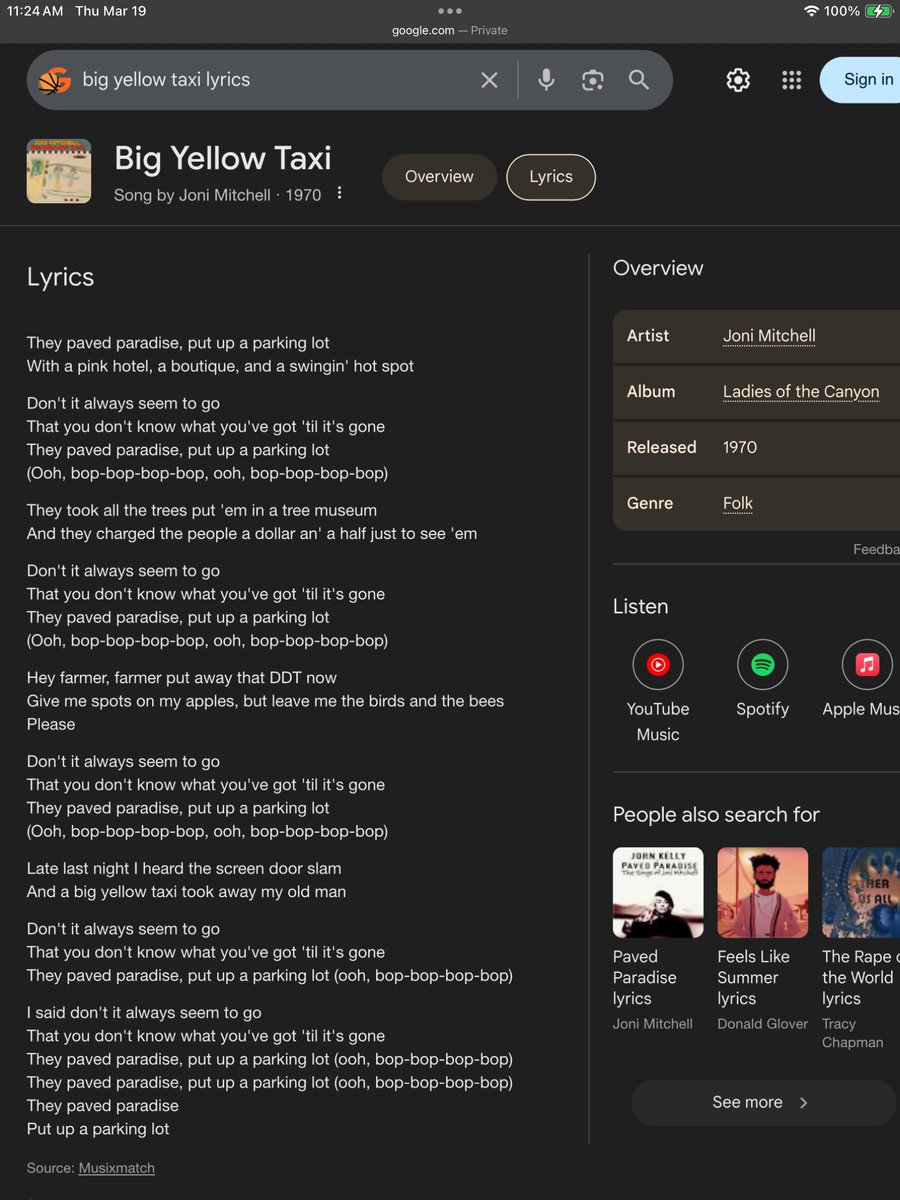Open Ladies of the Canyon album link
The width and height of the screenshot is (900, 1200).
pos(801,392)
